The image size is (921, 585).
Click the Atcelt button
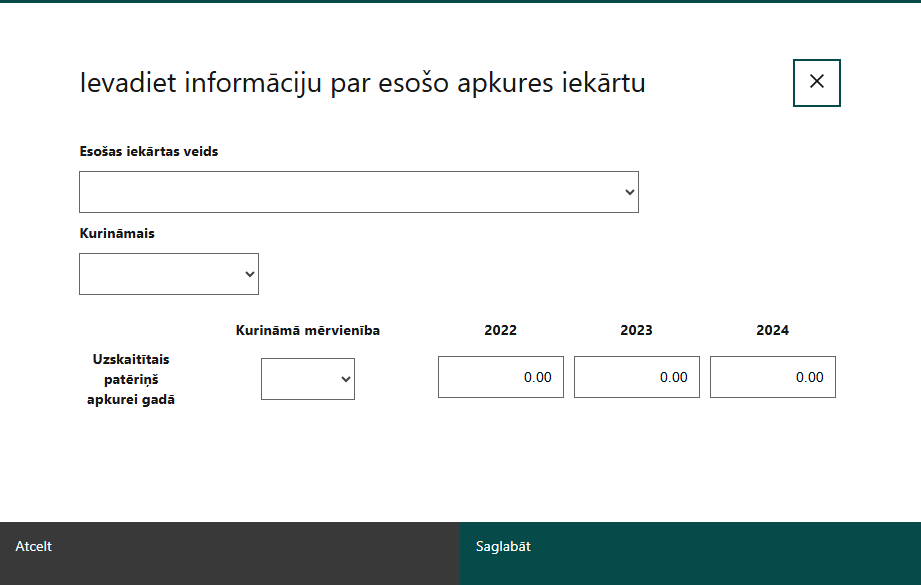[230, 553]
